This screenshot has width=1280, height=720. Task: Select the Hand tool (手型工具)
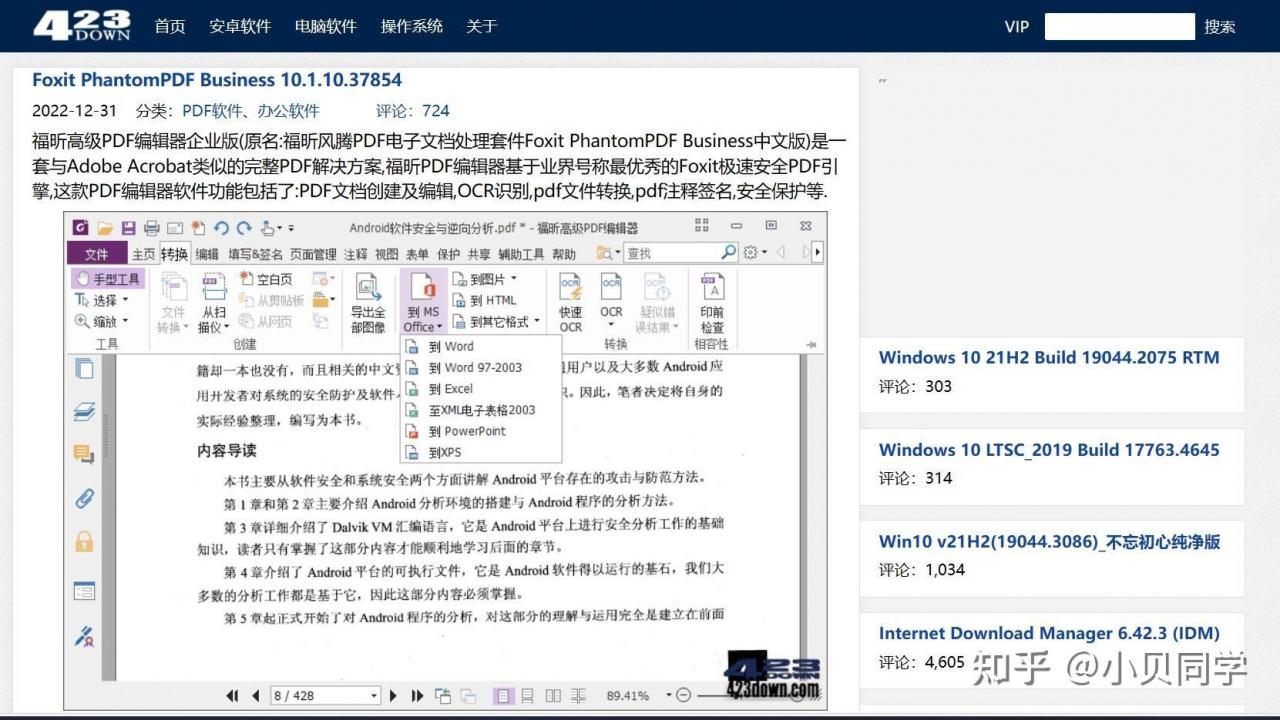coord(108,279)
